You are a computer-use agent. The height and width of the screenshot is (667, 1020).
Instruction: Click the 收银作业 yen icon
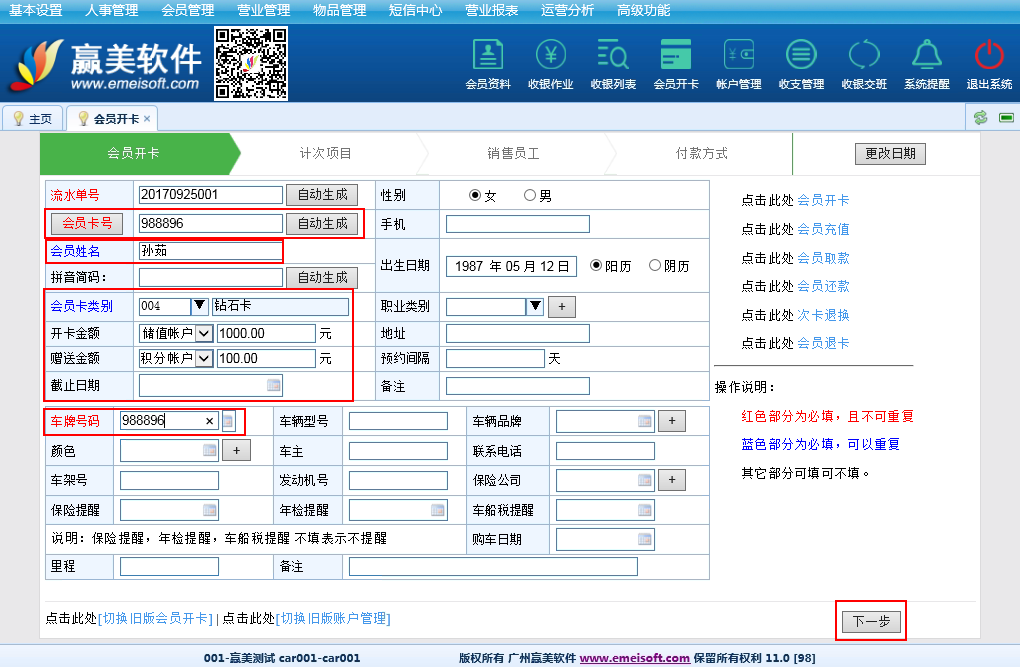[x=550, y=55]
